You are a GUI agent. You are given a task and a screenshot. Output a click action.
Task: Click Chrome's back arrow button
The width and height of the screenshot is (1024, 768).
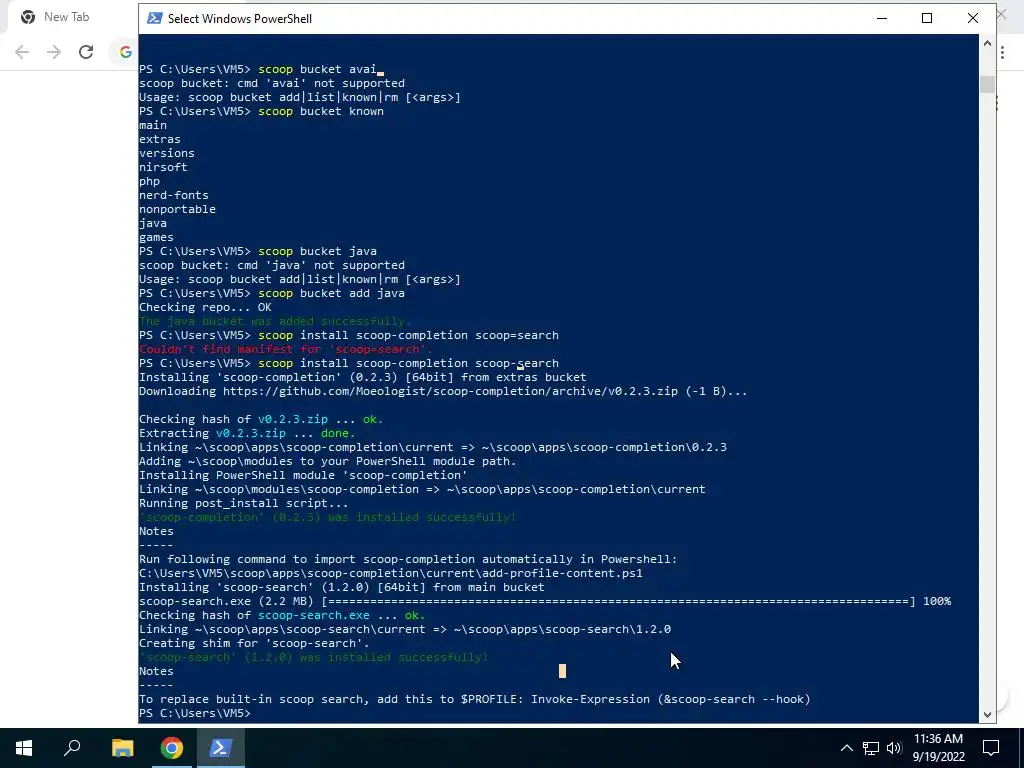[22, 52]
